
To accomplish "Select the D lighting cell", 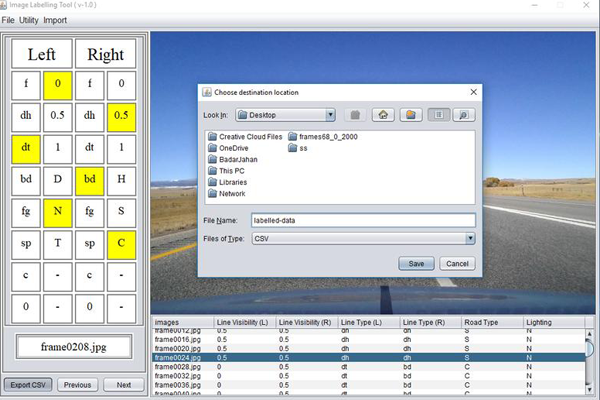I will click(x=57, y=181).
